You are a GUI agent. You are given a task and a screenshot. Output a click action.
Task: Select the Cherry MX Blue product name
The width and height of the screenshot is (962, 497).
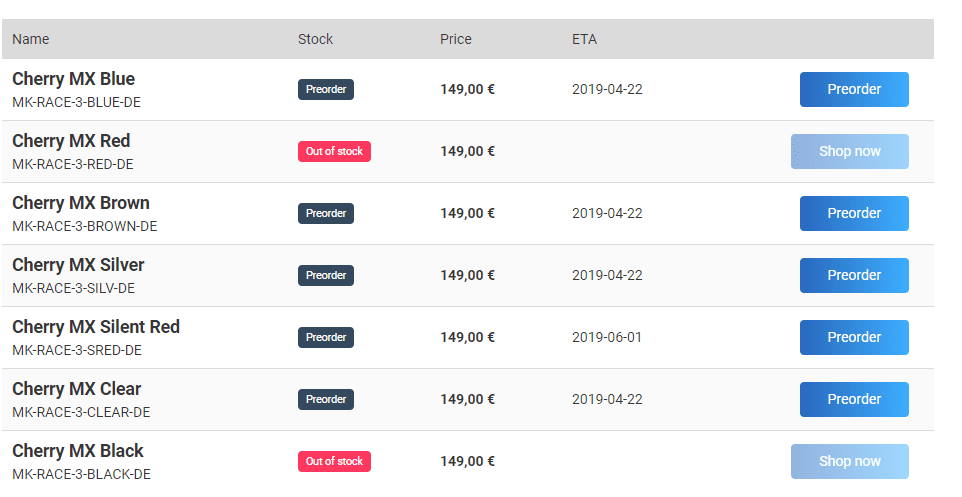point(73,79)
